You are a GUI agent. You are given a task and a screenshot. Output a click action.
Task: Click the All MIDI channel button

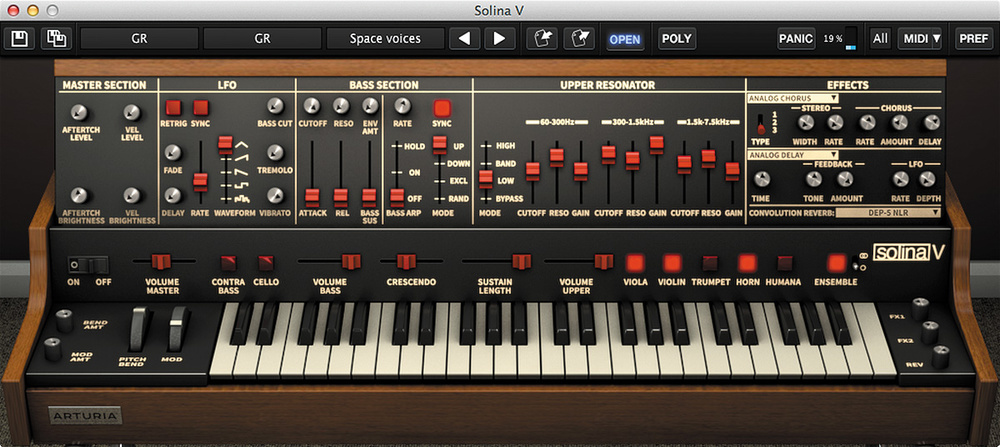[880, 39]
